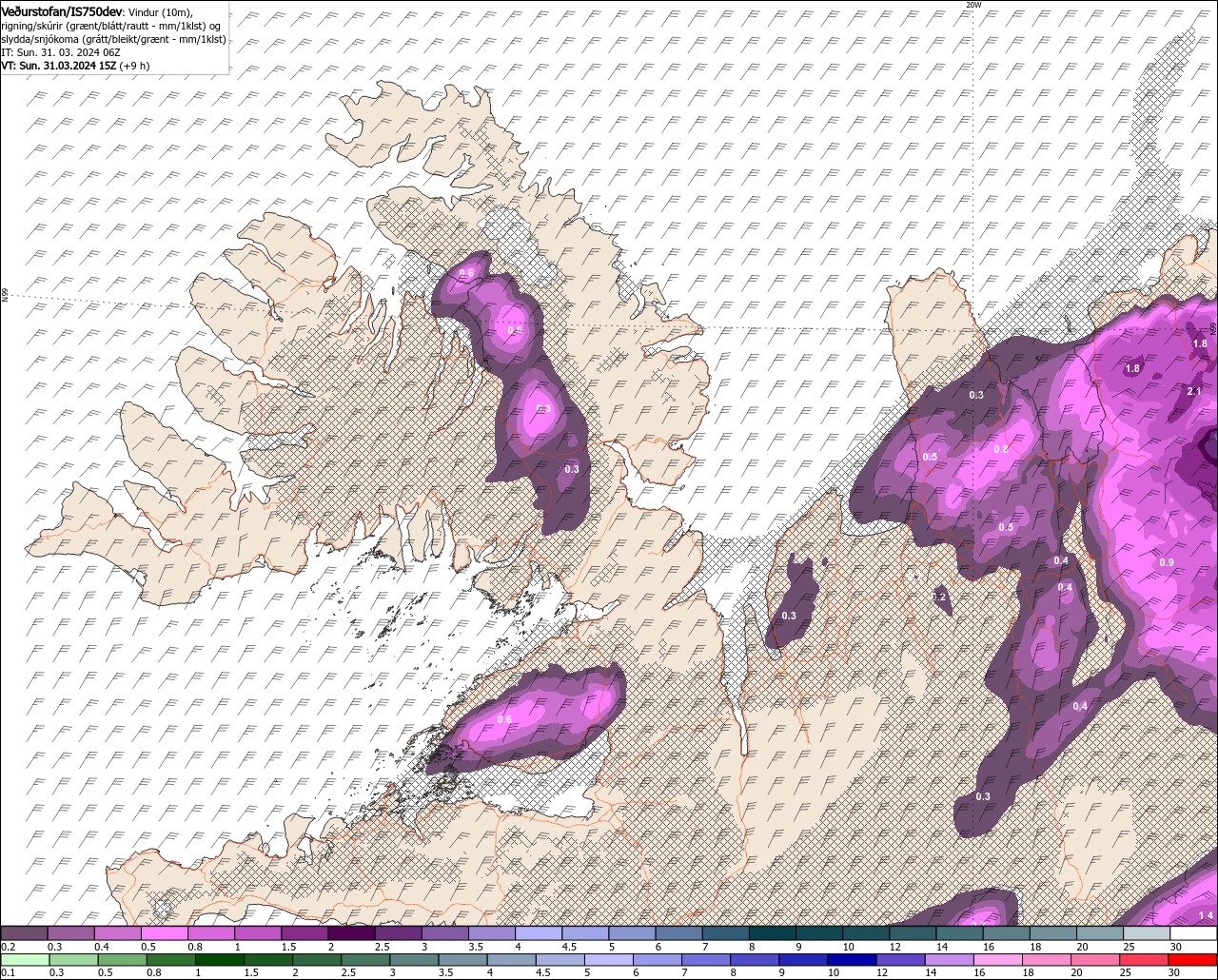
Task: Pick the dark mauve 0.2 swatch in the snow legend
Action: coord(24,933)
